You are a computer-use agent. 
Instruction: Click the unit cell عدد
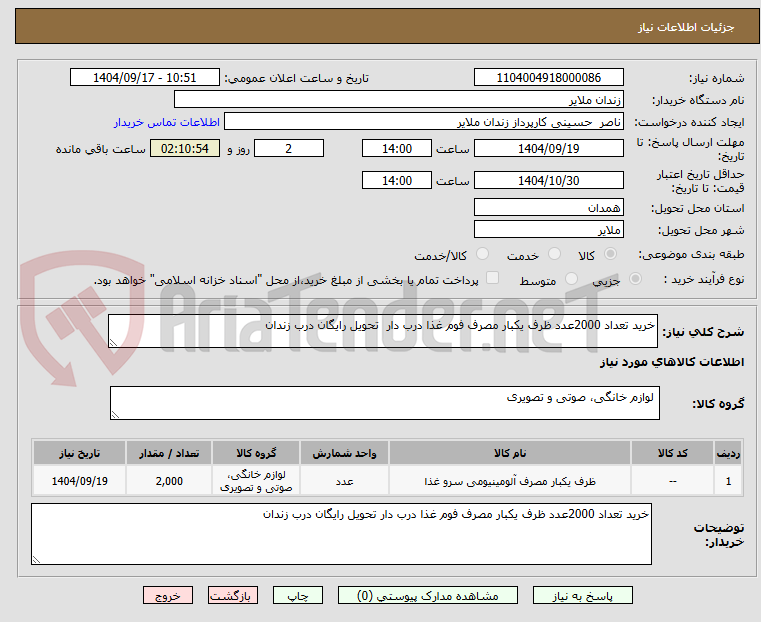click(x=344, y=481)
